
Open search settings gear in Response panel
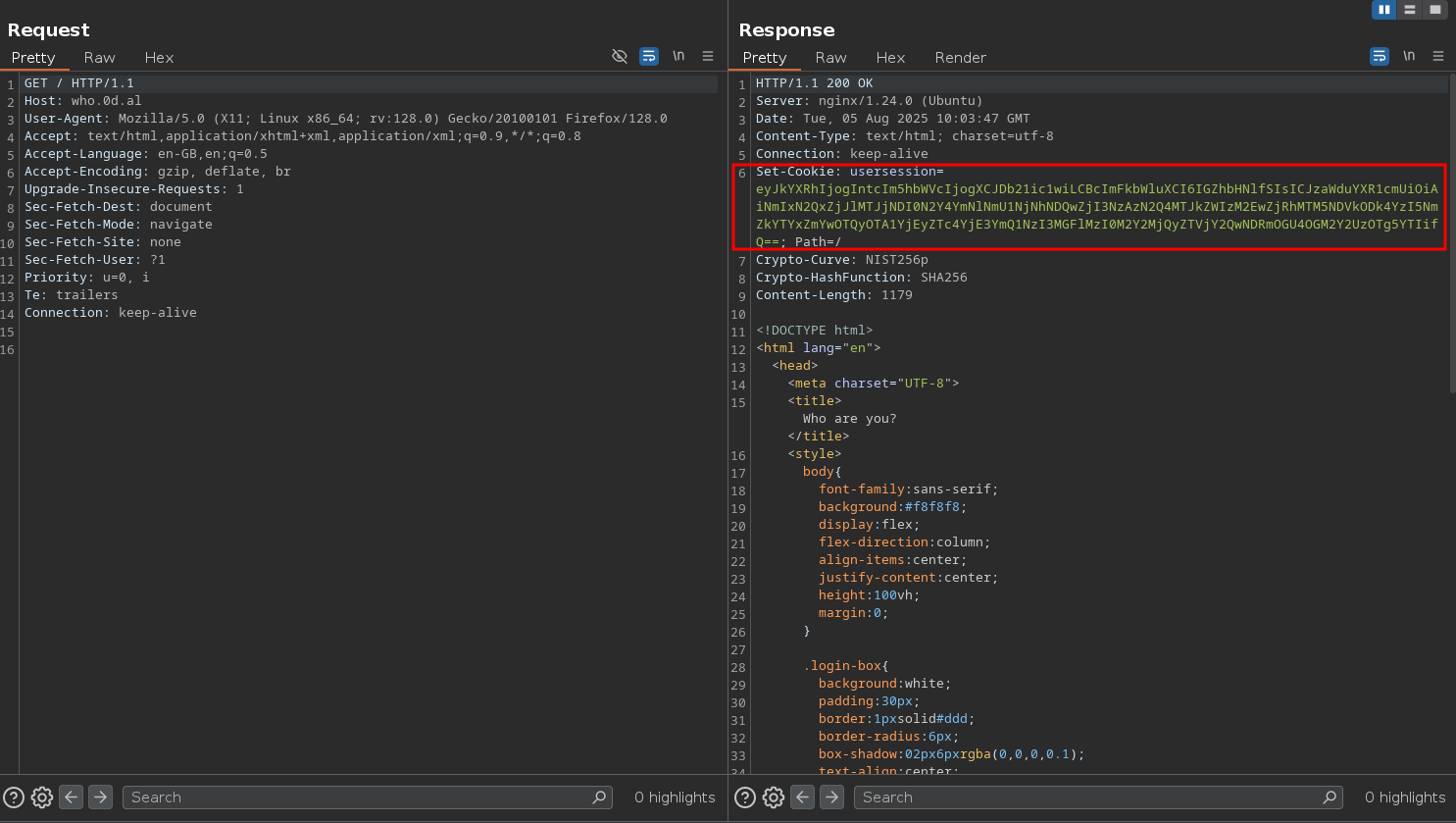pos(774,797)
